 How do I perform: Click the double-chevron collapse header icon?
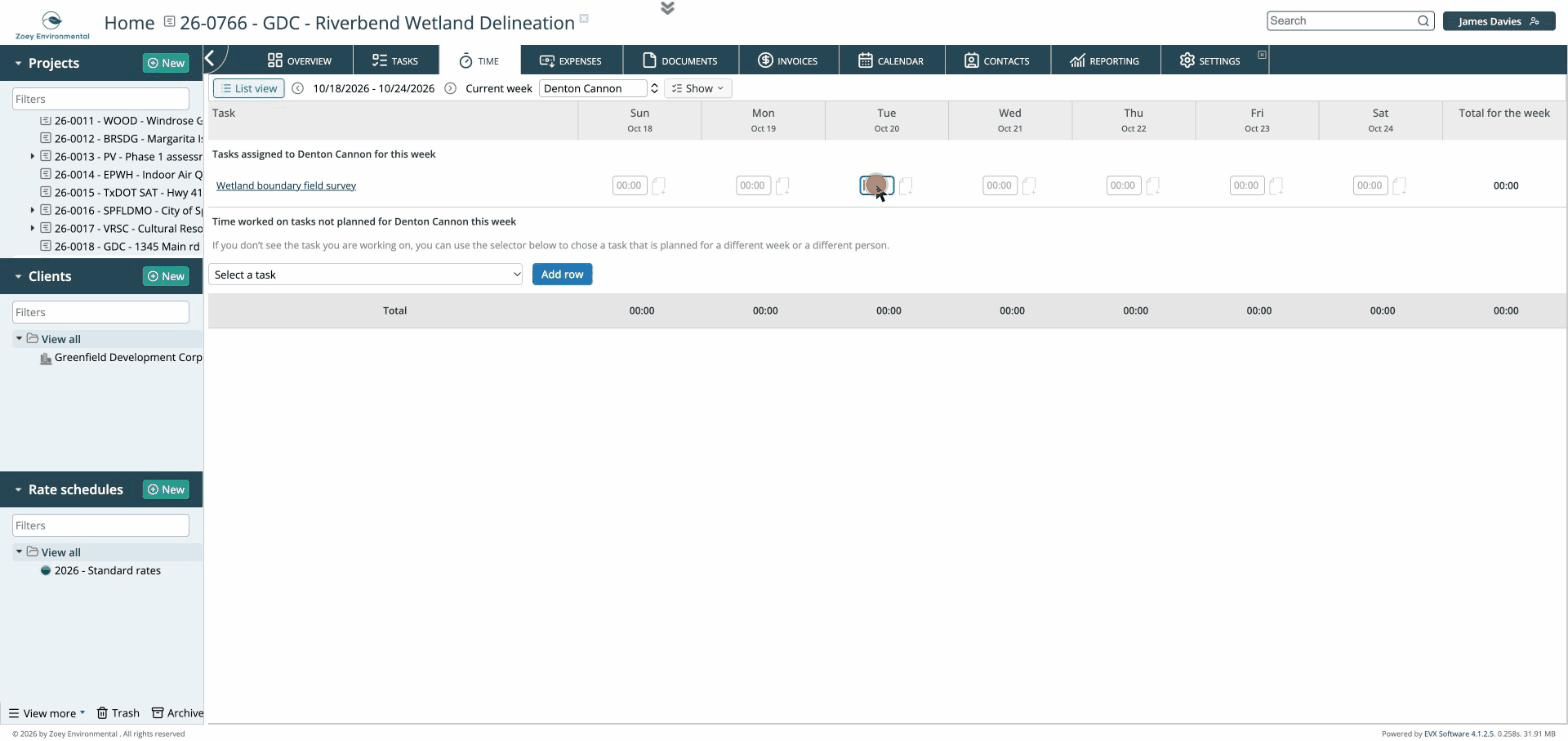pos(668,8)
